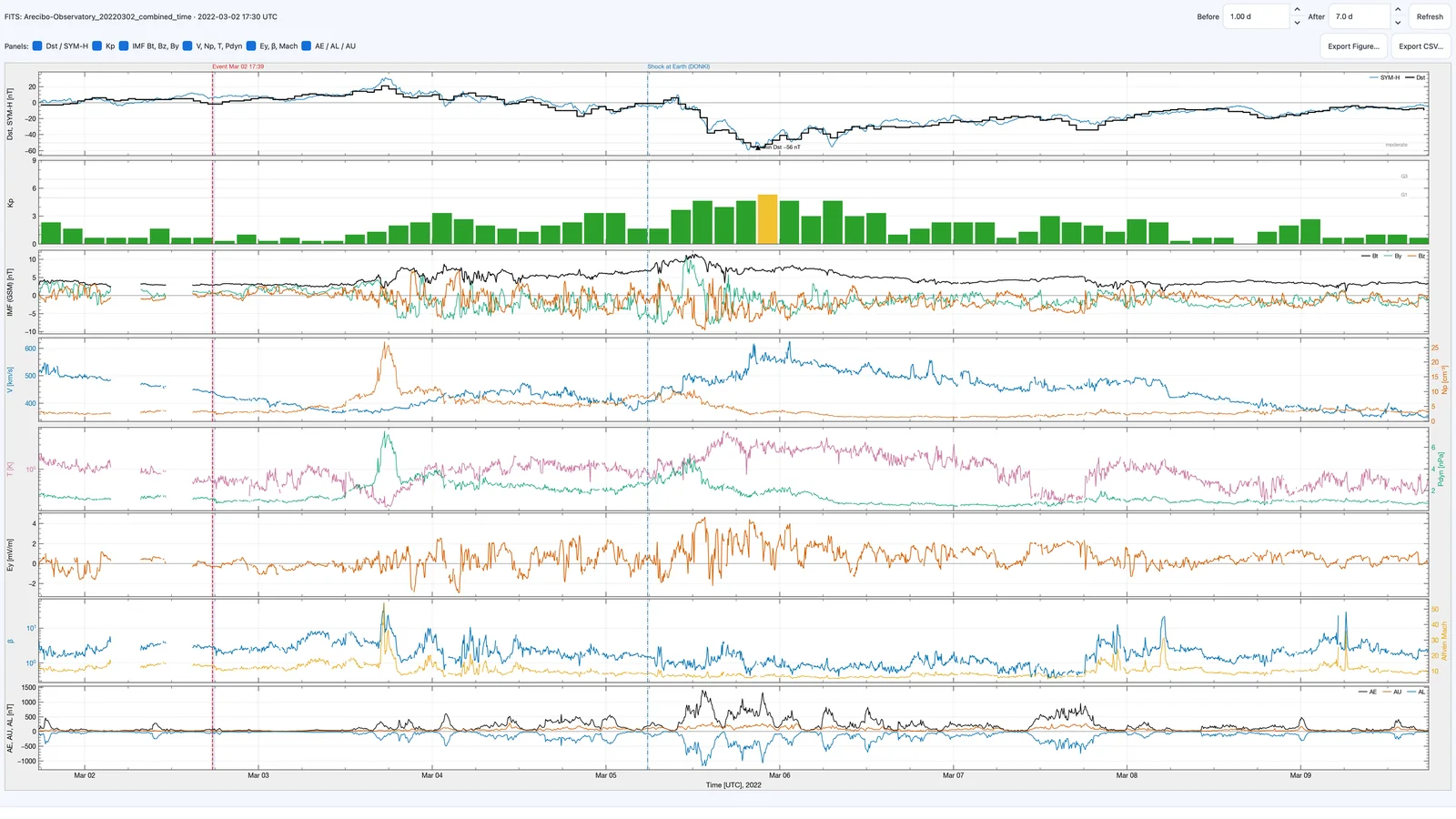1456x819 pixels.
Task: Click the Refresh button
Action: 1430,16
